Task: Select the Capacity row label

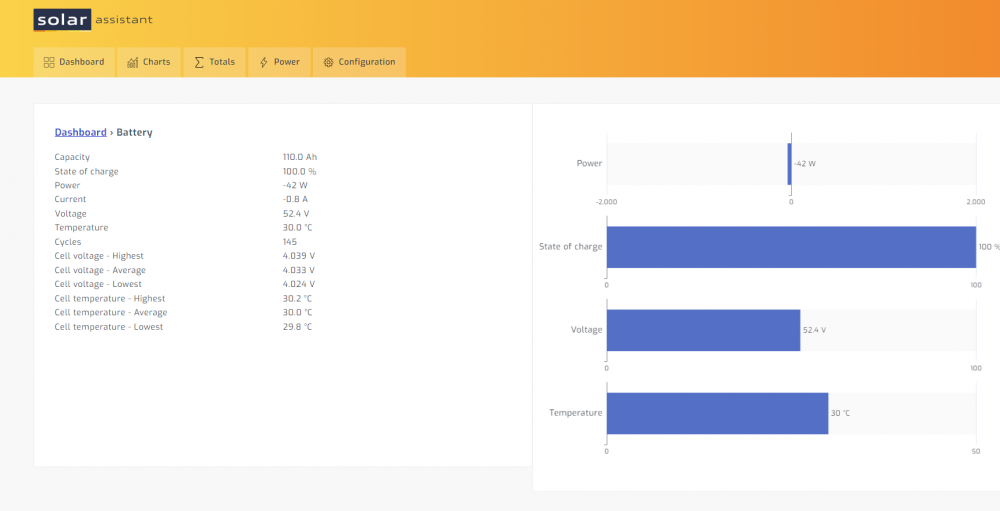Action: click(x=72, y=157)
